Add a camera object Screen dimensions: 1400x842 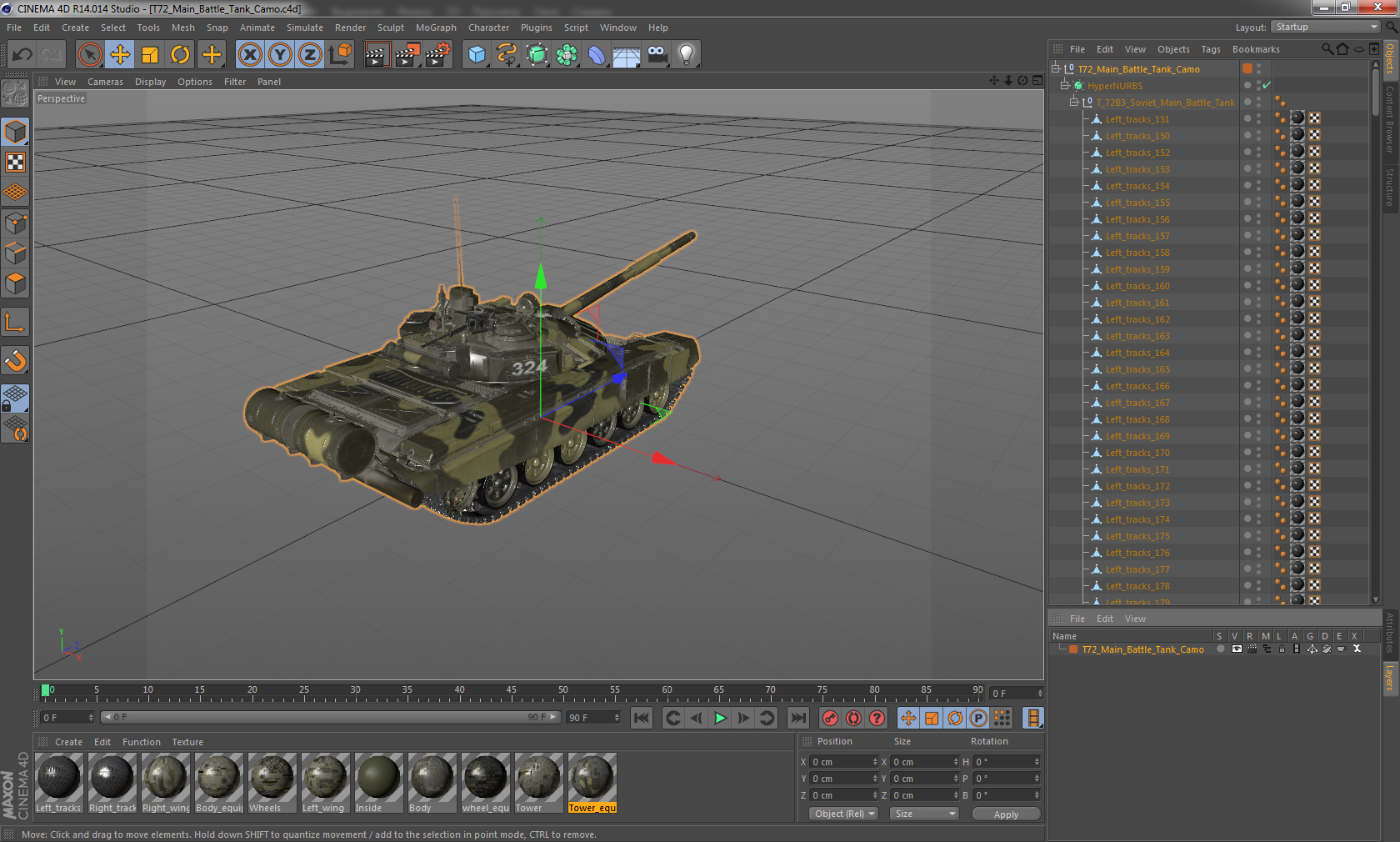[x=657, y=55]
